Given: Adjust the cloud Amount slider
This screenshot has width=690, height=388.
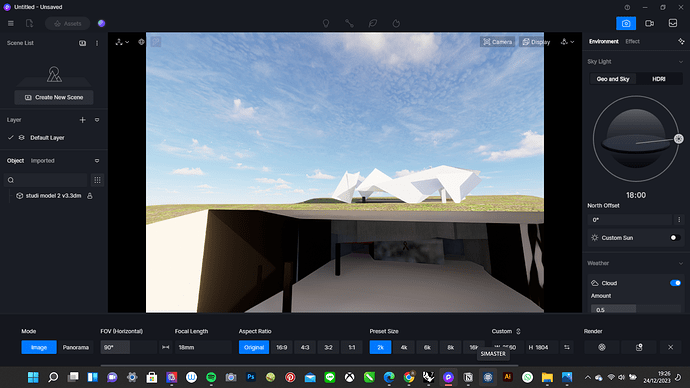Looking at the screenshot, I should click(x=636, y=309).
